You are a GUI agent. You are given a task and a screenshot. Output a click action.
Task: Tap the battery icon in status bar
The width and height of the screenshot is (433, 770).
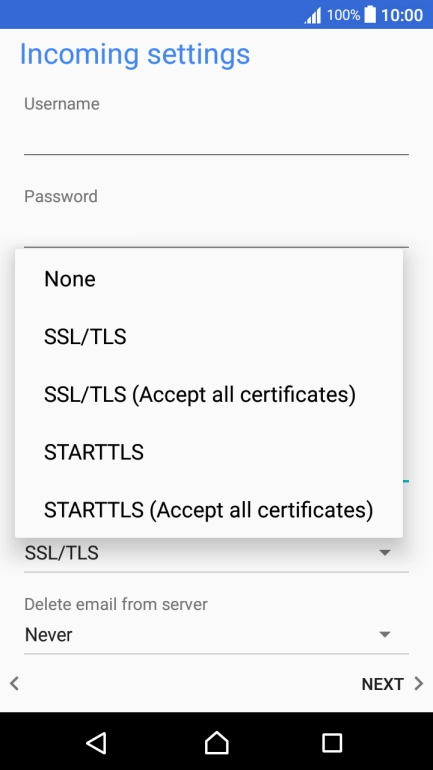(370, 14)
